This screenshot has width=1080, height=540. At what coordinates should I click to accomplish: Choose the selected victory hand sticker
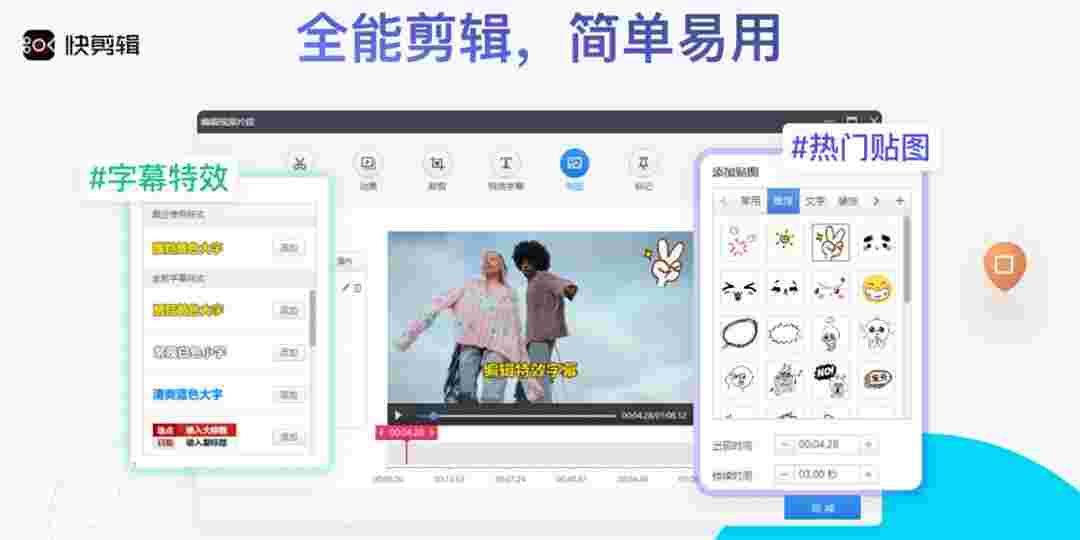click(x=830, y=242)
